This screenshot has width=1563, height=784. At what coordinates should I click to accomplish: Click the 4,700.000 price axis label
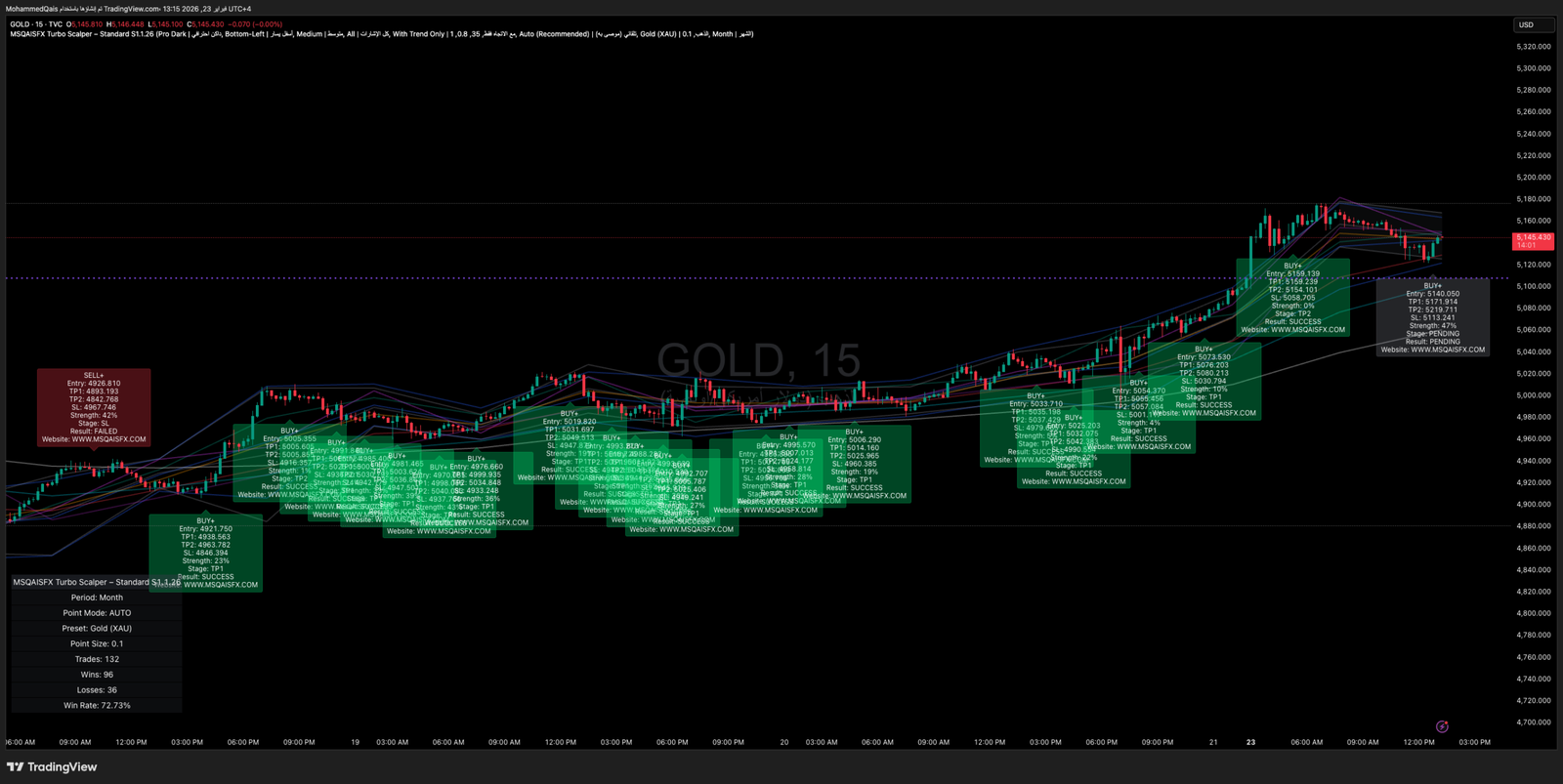1534,722
